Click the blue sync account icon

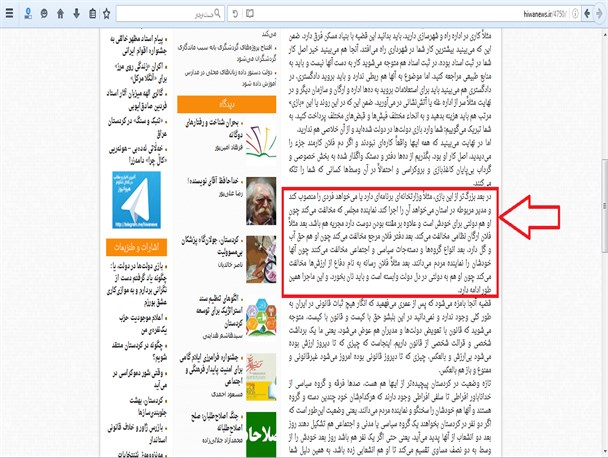pyautogui.click(x=27, y=14)
